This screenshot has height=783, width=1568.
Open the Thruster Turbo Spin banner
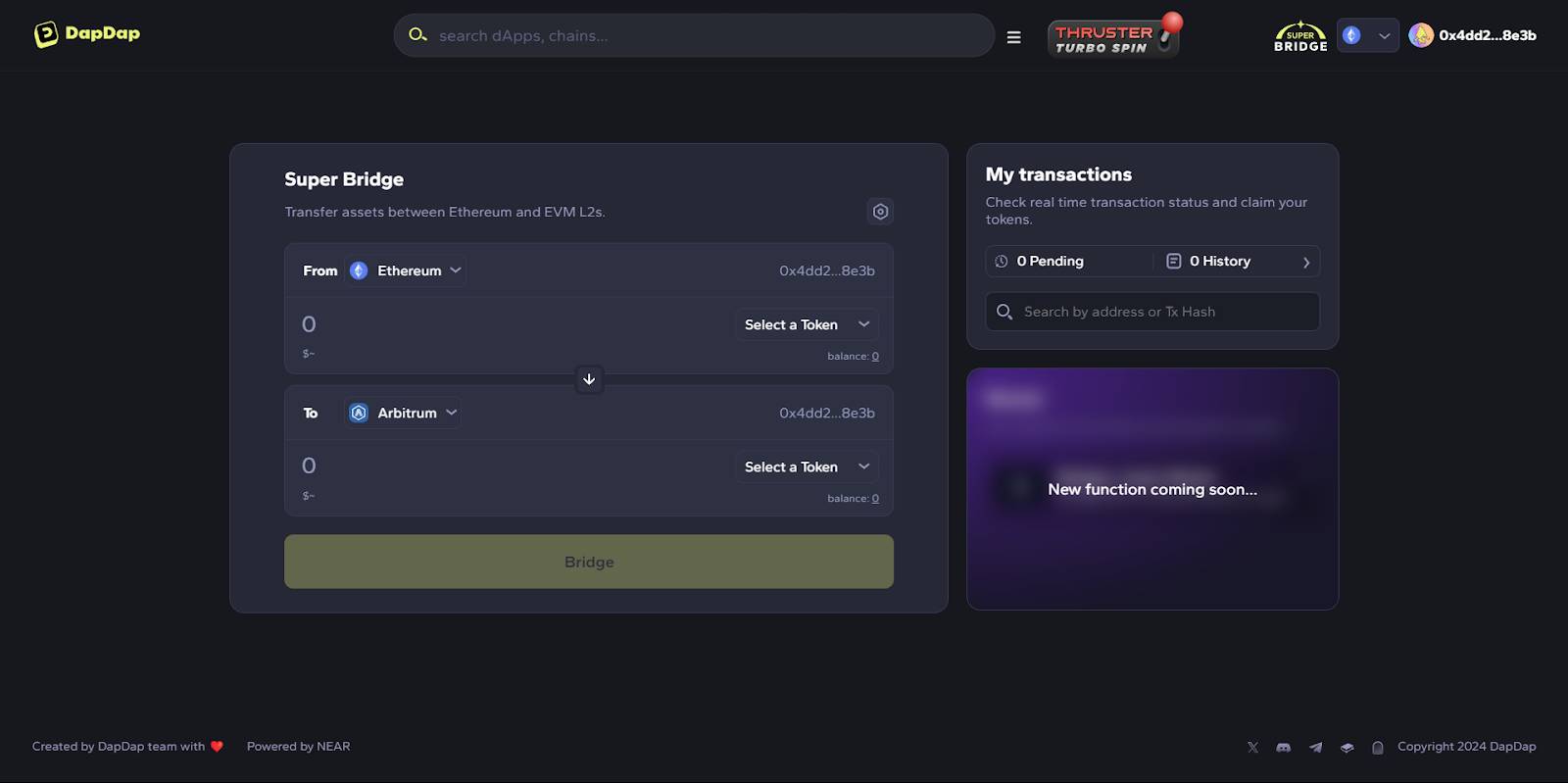click(1114, 37)
